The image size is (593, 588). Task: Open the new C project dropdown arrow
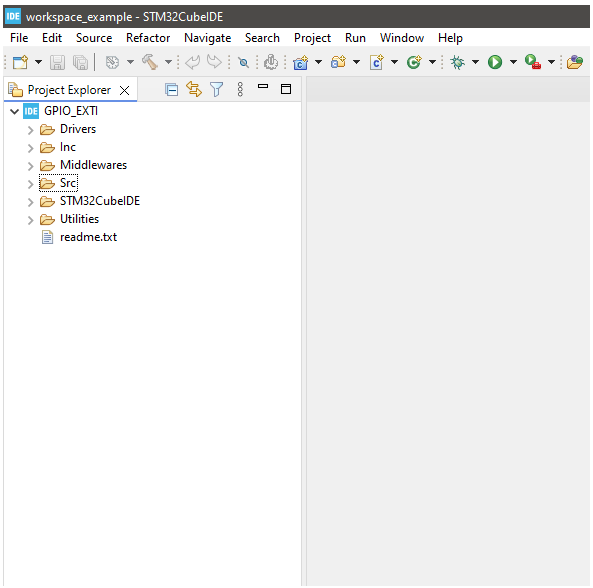point(318,62)
